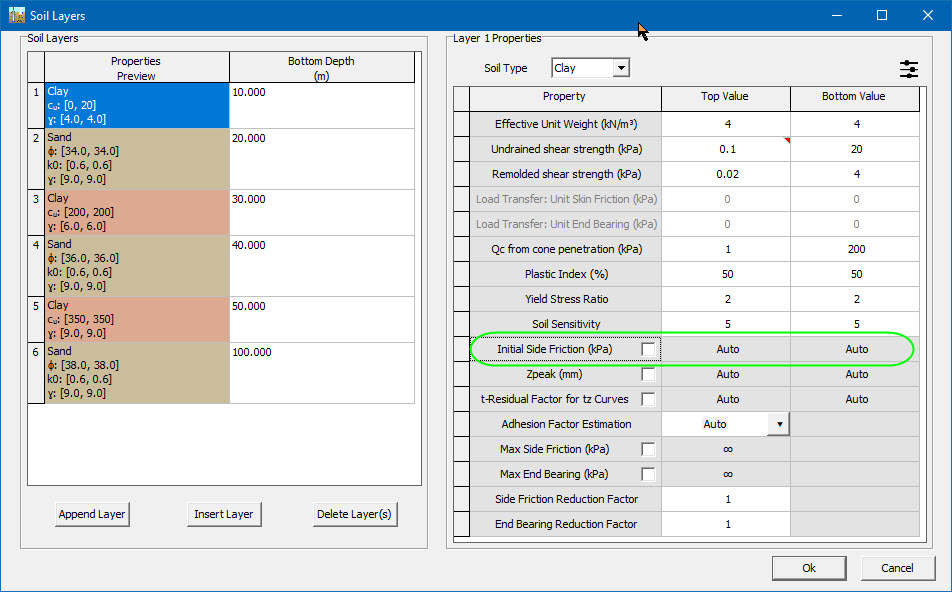The width and height of the screenshot is (952, 592).
Task: Edit Remolded shear strength bottom value 4
Action: pos(855,174)
